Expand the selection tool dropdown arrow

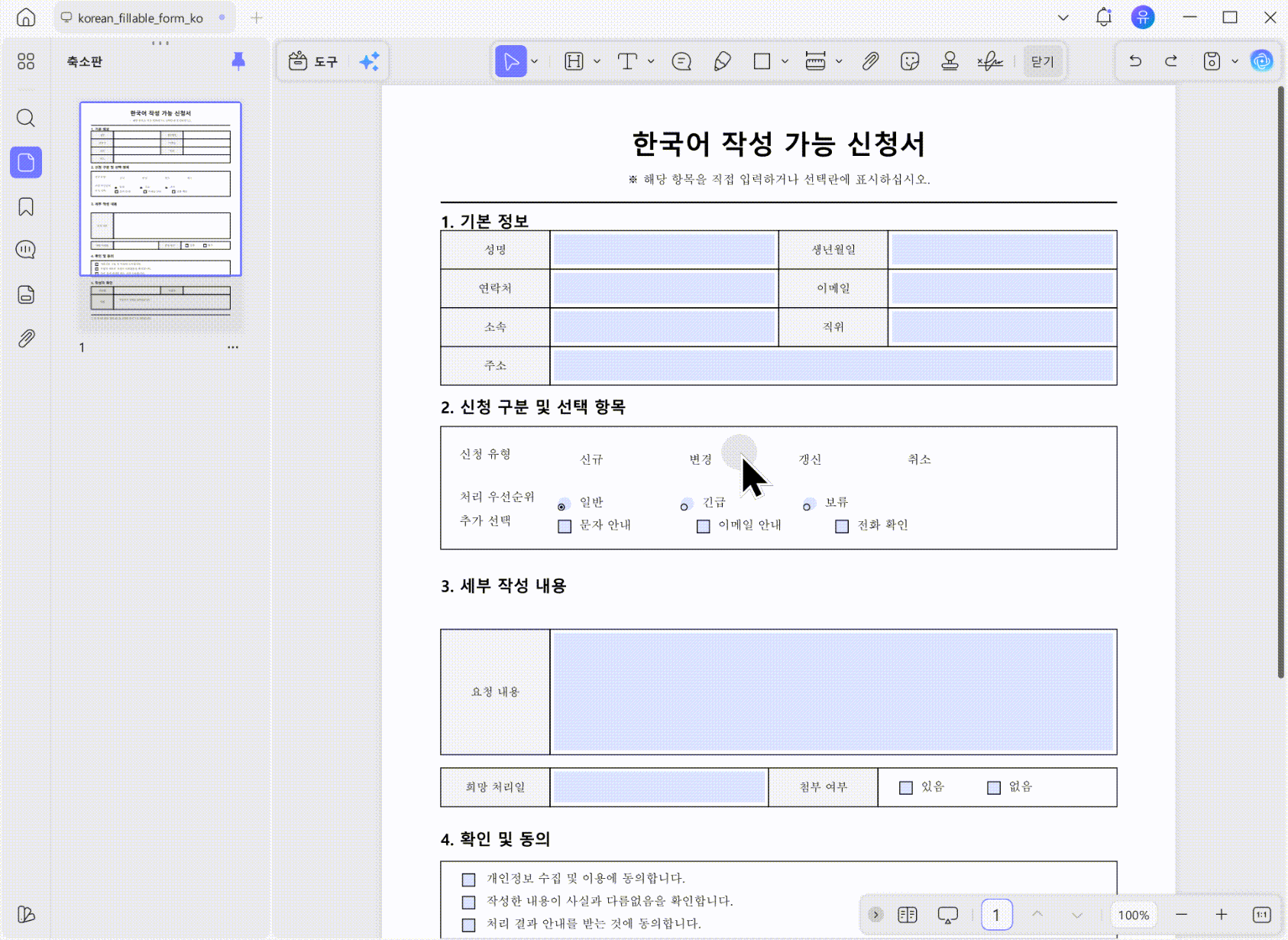(535, 61)
